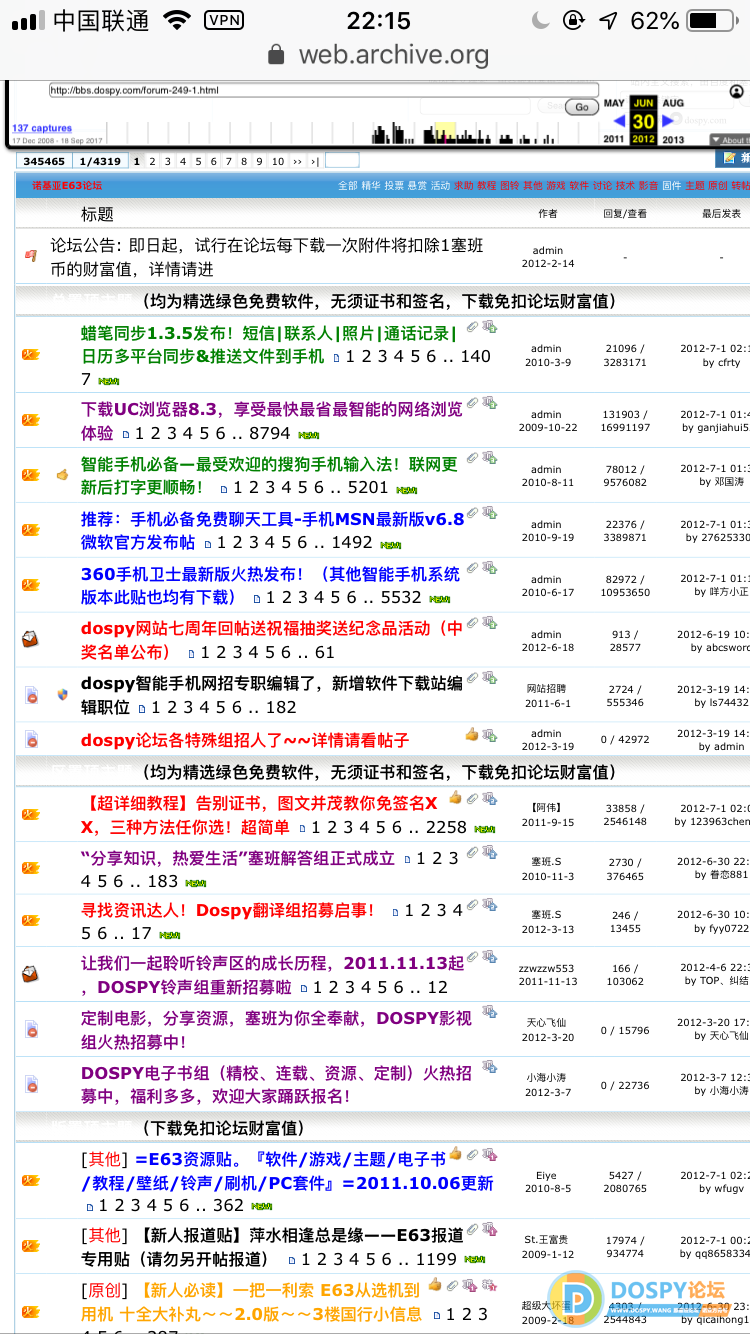Click locked thread icon beside 网招专职编辑 row
The image size is (750, 1334).
(31, 695)
